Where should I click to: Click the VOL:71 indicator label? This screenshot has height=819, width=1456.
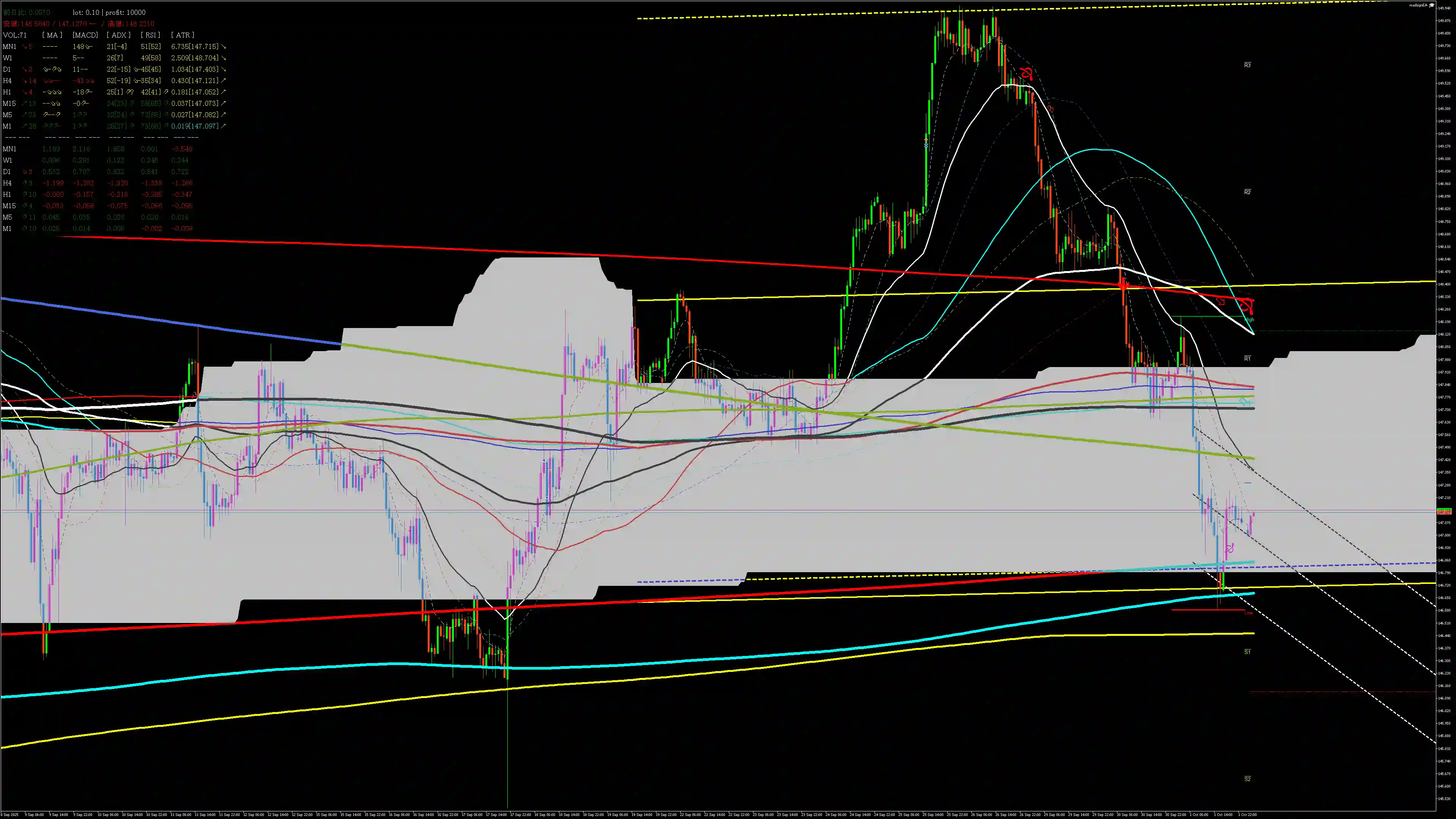[15, 35]
